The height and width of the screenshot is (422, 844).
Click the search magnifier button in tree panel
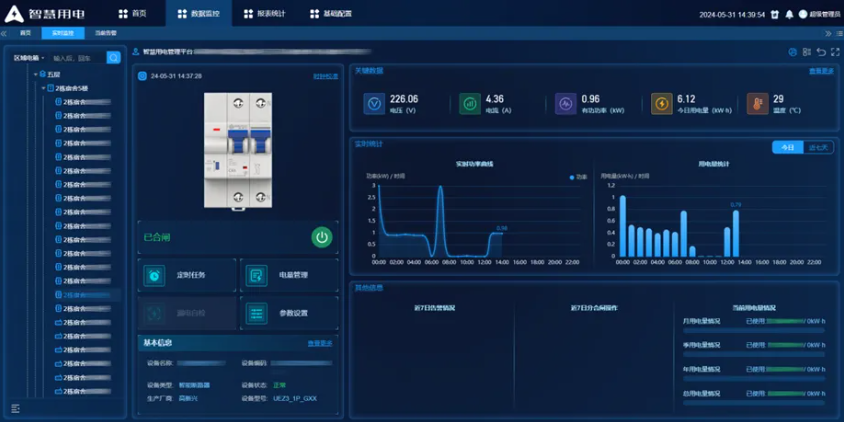[x=114, y=58]
